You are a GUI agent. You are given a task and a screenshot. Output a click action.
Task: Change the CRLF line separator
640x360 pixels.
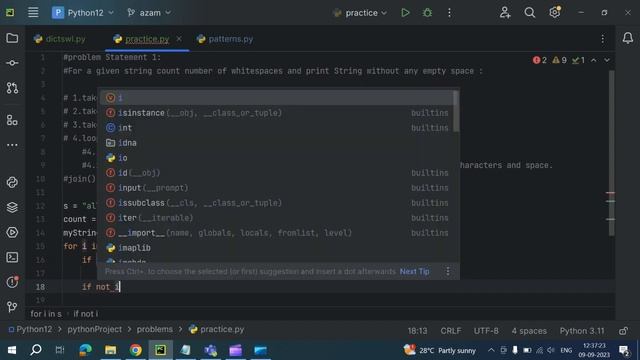451,331
